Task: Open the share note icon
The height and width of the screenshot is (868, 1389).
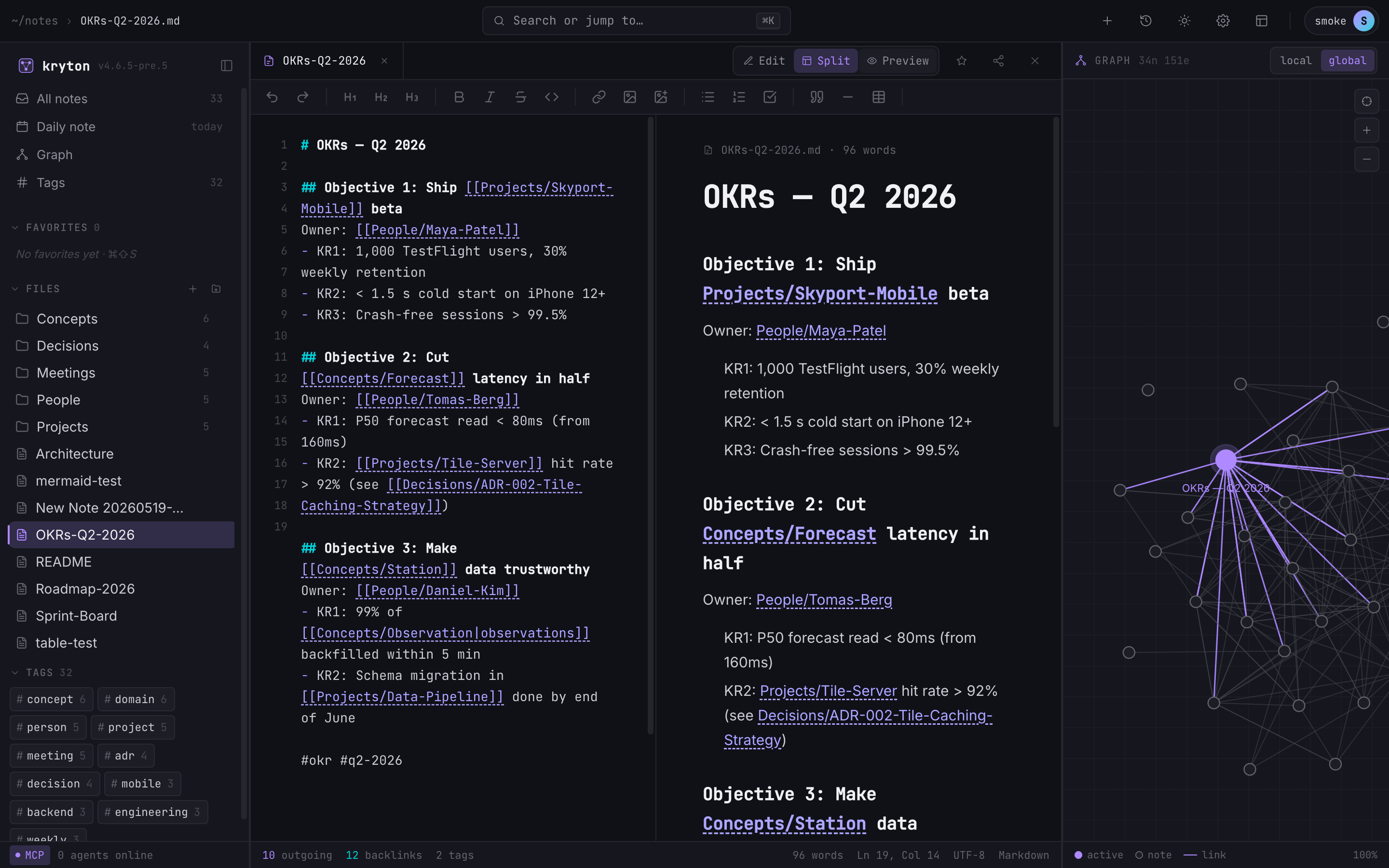Action: point(999,61)
